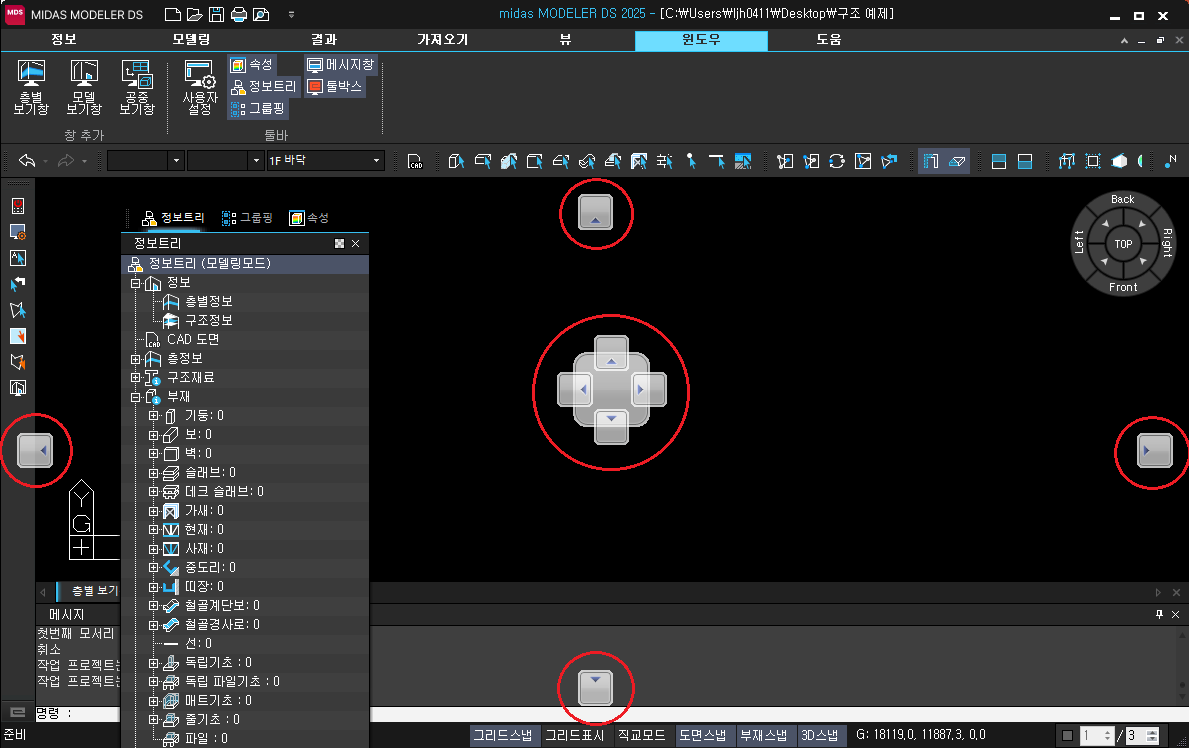The width and height of the screenshot is (1189, 748).
Task: Select the Back side on view cube
Action: click(x=1123, y=200)
